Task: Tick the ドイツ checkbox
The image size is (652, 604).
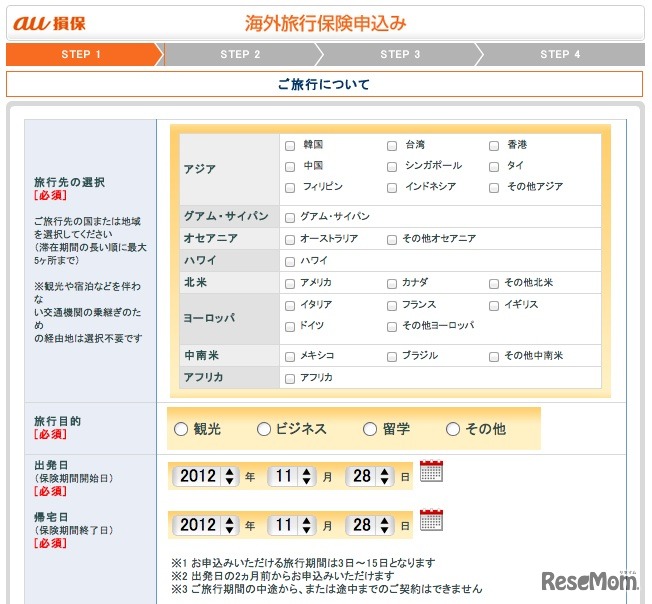Action: click(x=290, y=326)
